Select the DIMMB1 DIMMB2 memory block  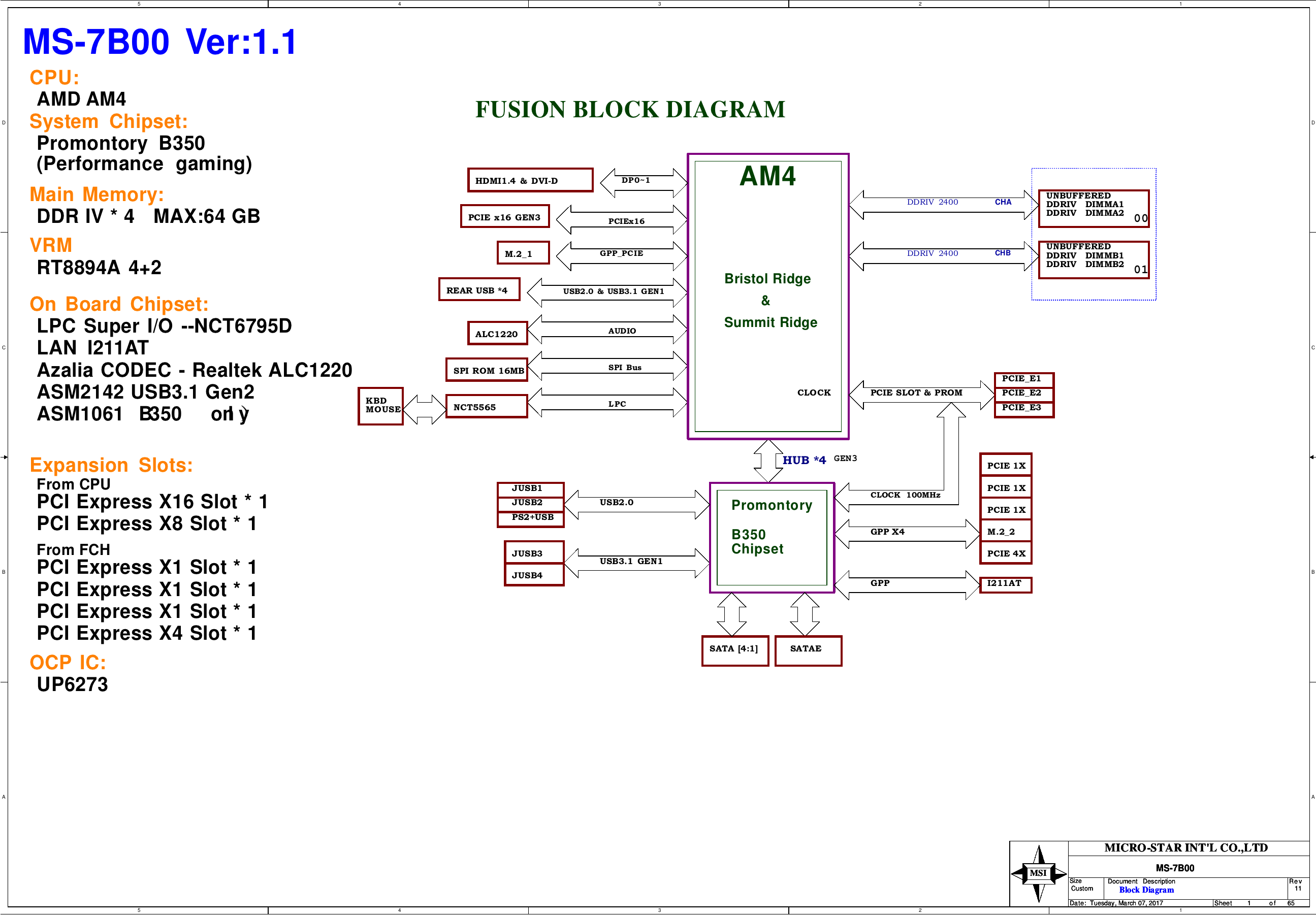1094,259
